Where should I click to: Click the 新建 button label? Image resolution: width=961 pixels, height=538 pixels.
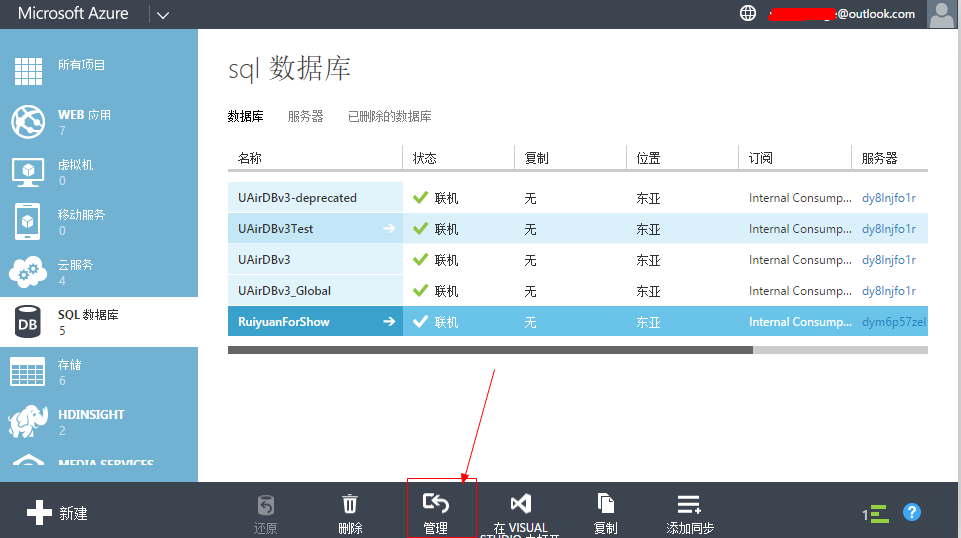pos(73,513)
